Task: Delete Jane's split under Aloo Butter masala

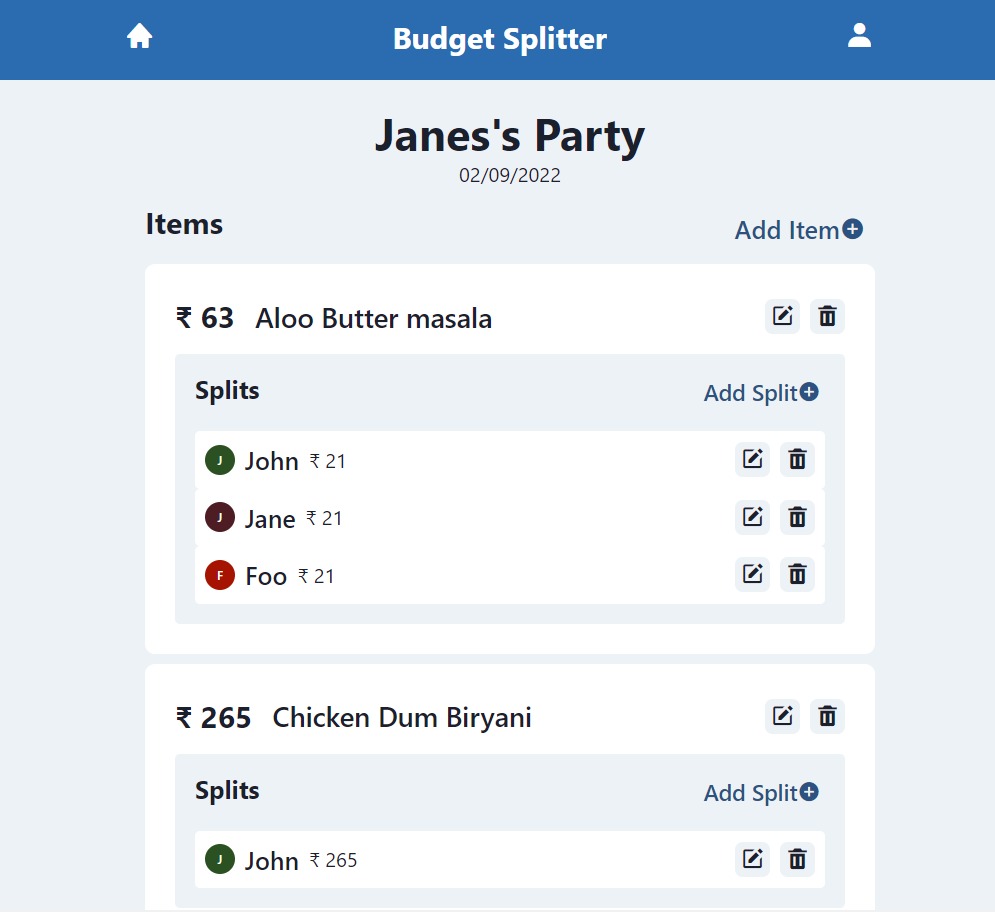Action: pos(797,517)
